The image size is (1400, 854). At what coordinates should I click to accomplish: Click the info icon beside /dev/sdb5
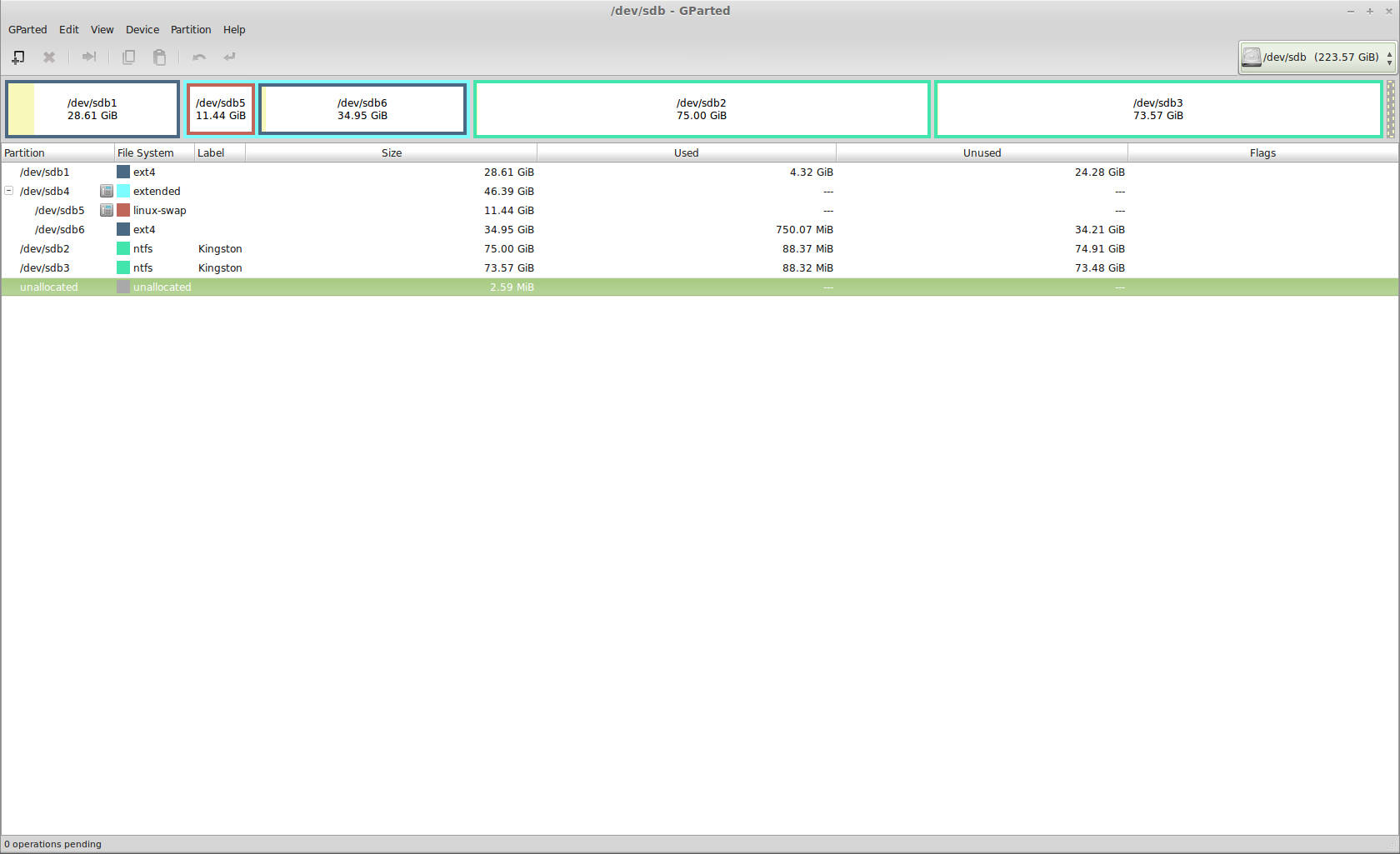(x=107, y=210)
